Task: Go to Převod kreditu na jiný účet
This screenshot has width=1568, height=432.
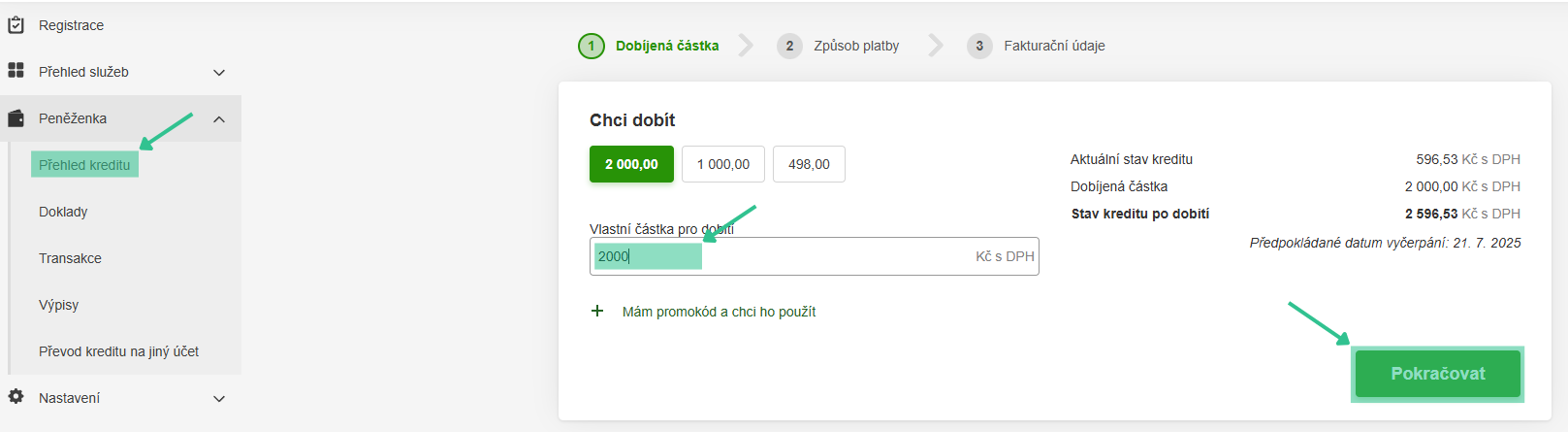Action: 118,351
